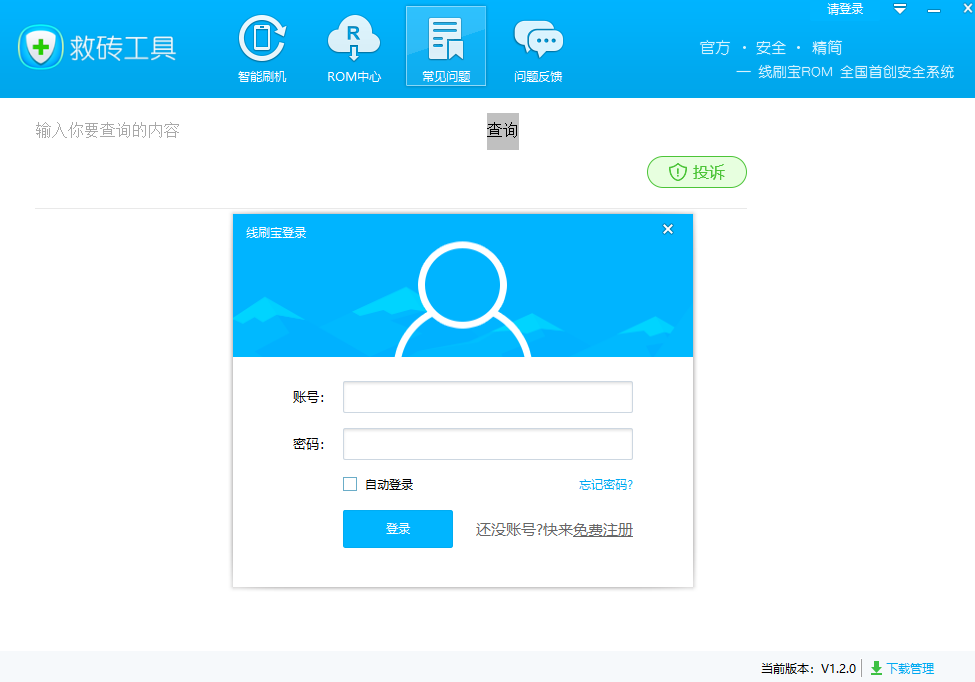Expand the title bar dropdown menu arrow
This screenshot has width=975, height=682.
coord(900,9)
